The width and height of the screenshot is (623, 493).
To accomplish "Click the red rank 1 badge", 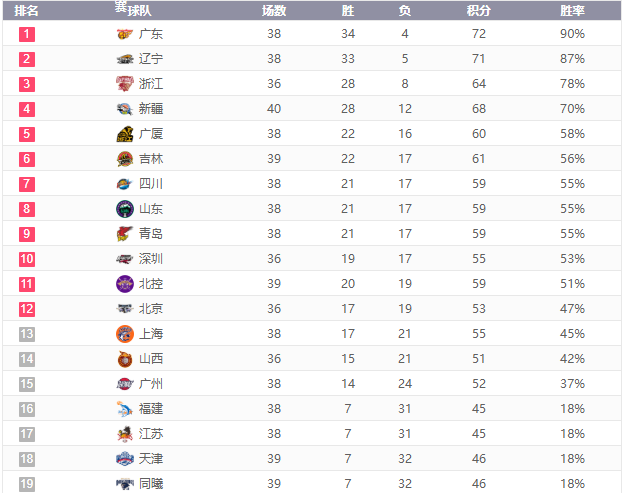I will [x=27, y=34].
